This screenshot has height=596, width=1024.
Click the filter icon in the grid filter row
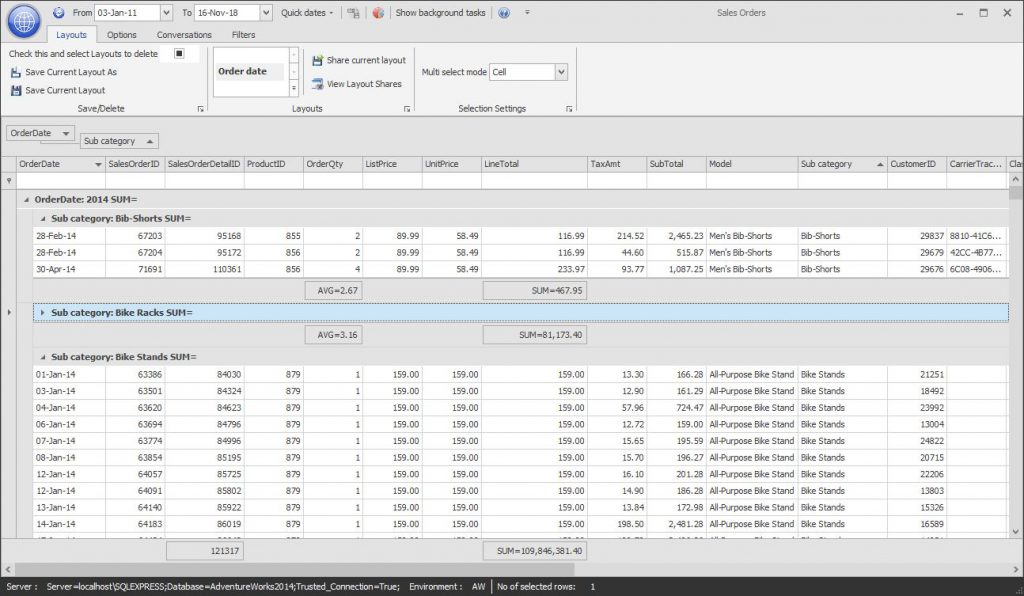point(9,180)
